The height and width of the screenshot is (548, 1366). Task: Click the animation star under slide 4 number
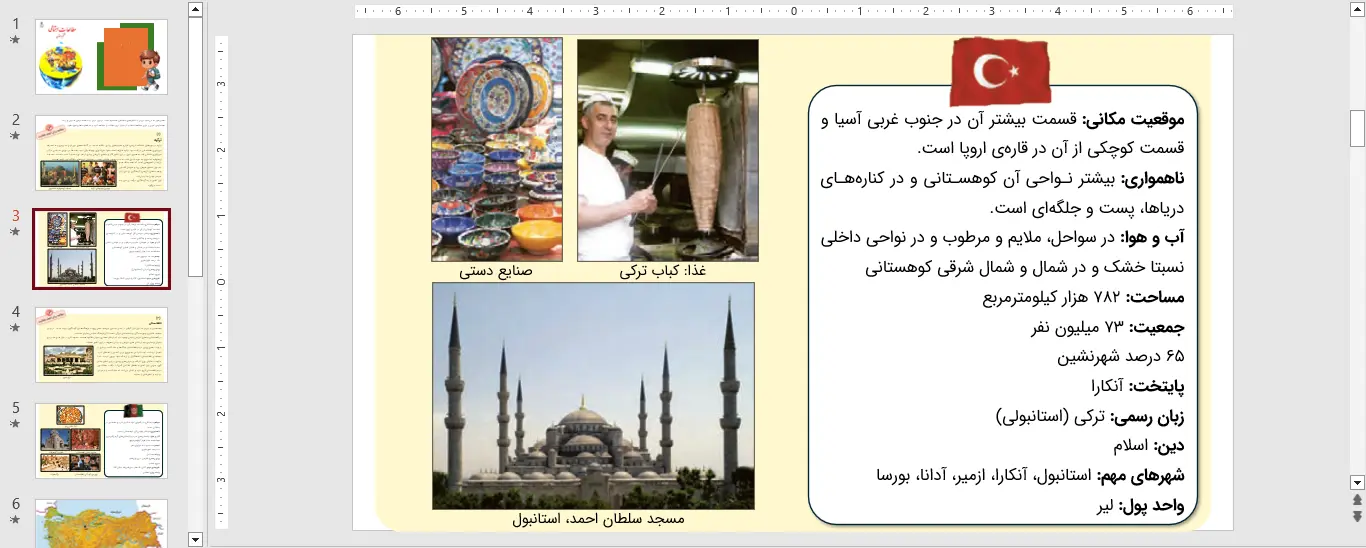pos(15,328)
